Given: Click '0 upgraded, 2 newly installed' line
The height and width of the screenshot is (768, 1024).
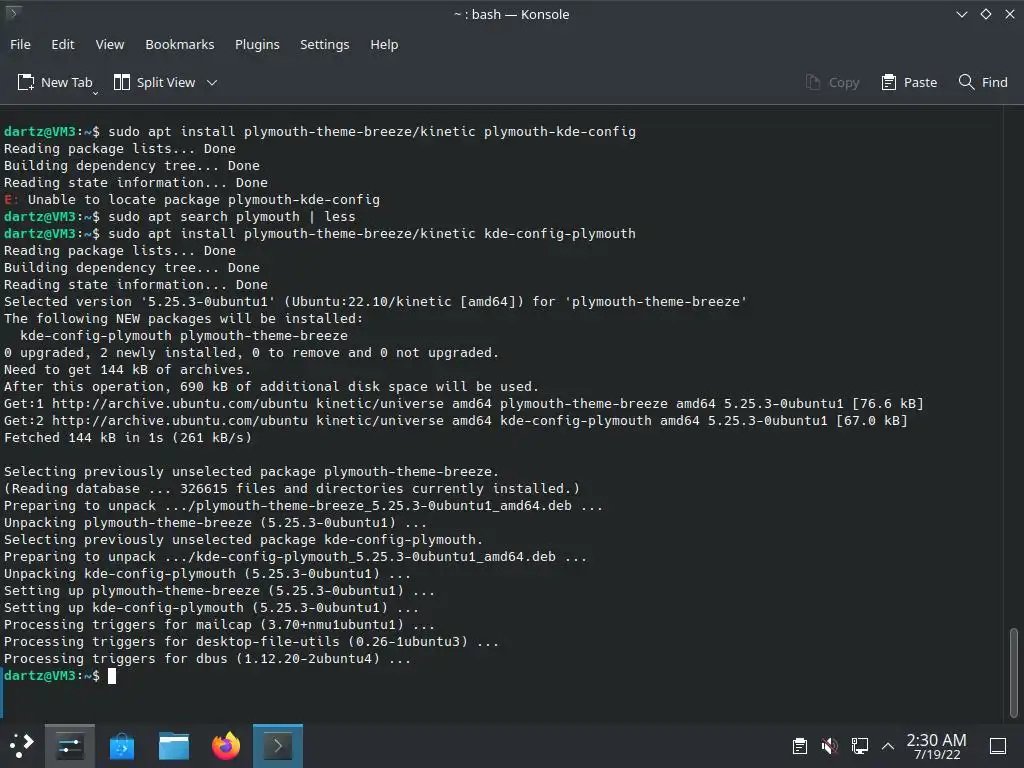Looking at the screenshot, I should 251,353.
